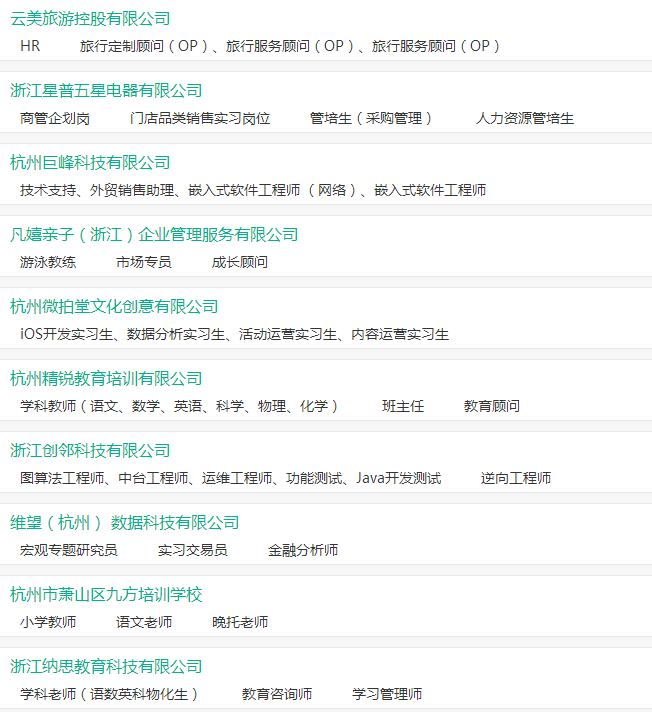
Task: Click the HR position text
Action: point(30,46)
